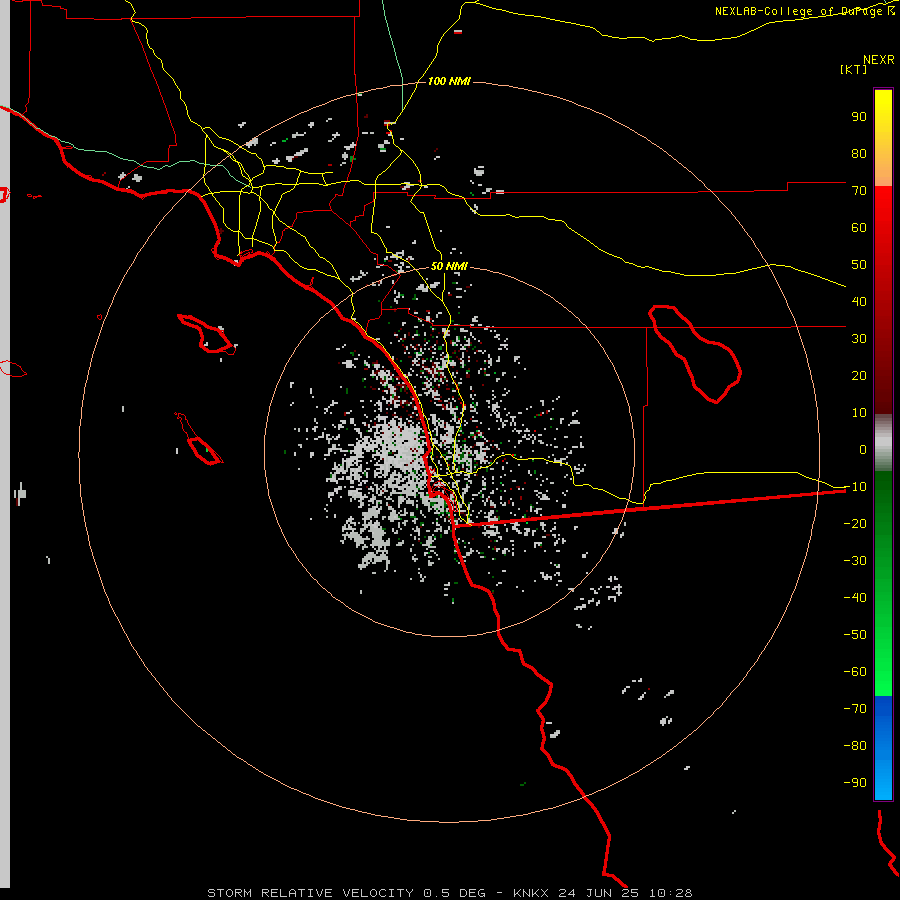The width and height of the screenshot is (900, 900).
Task: Click the yellow-orange top segment of color bar
Action: (x=883, y=138)
